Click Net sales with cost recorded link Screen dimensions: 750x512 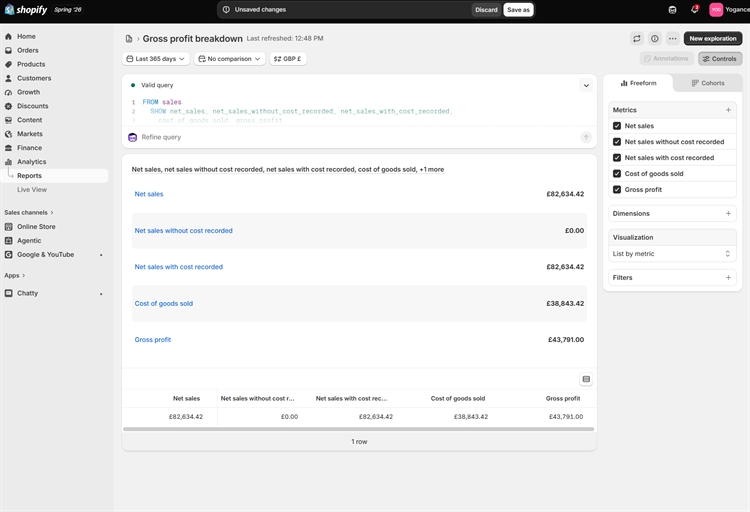tap(178, 267)
